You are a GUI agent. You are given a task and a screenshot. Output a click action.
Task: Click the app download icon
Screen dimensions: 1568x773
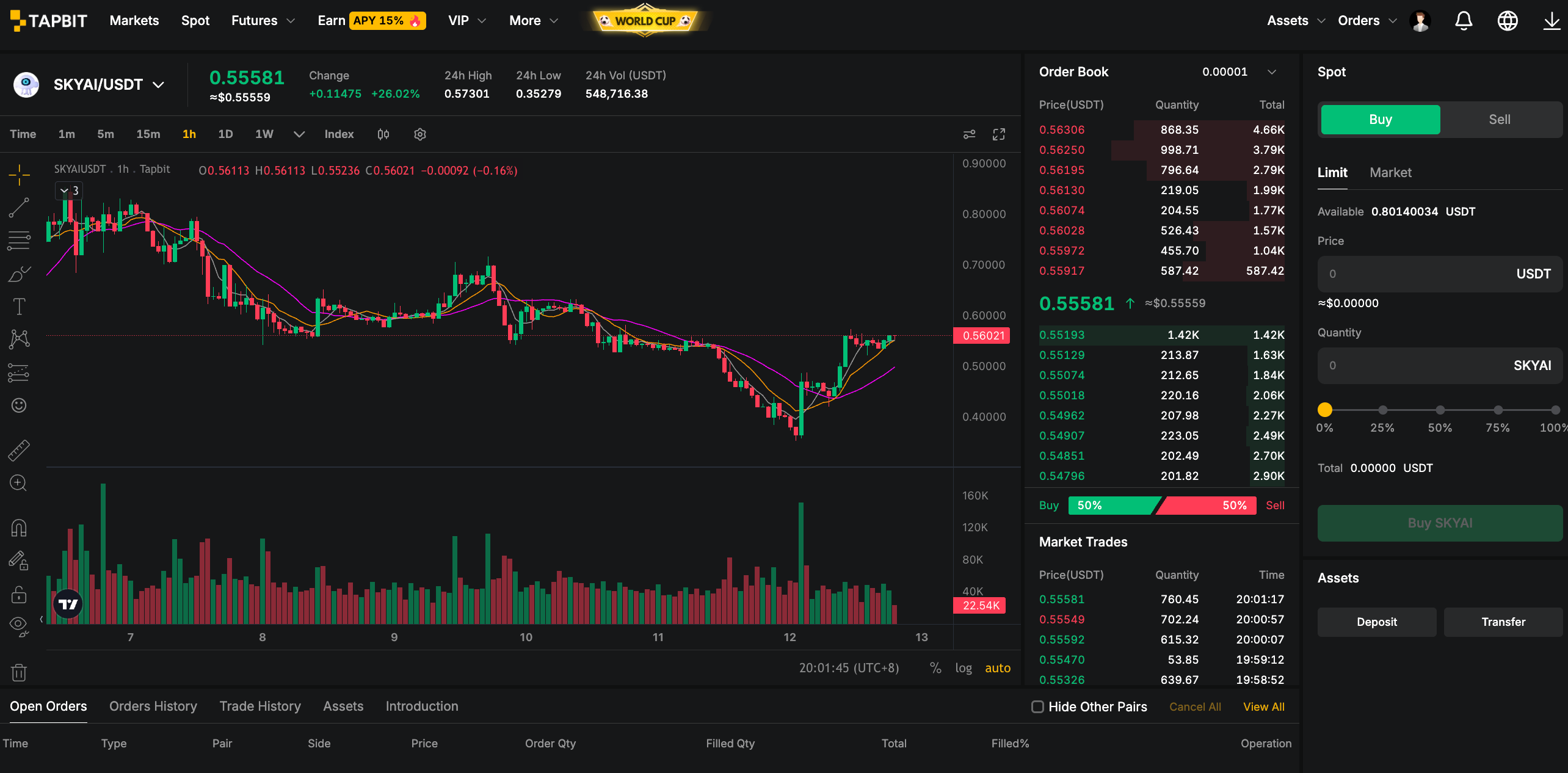(1552, 21)
